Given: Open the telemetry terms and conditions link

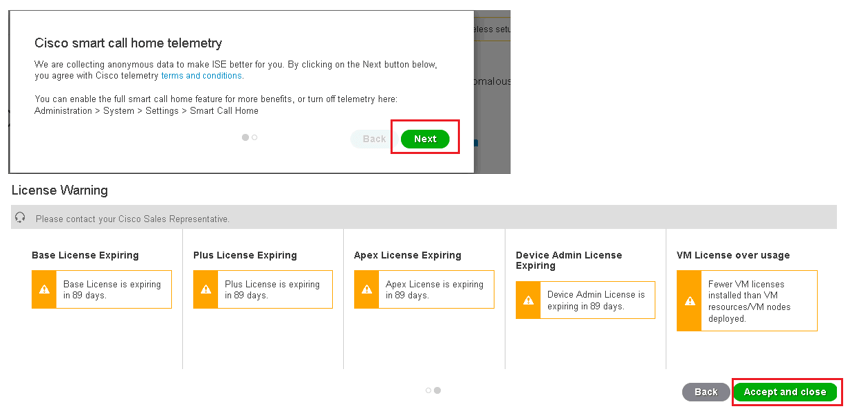Looking at the screenshot, I should point(201,76).
